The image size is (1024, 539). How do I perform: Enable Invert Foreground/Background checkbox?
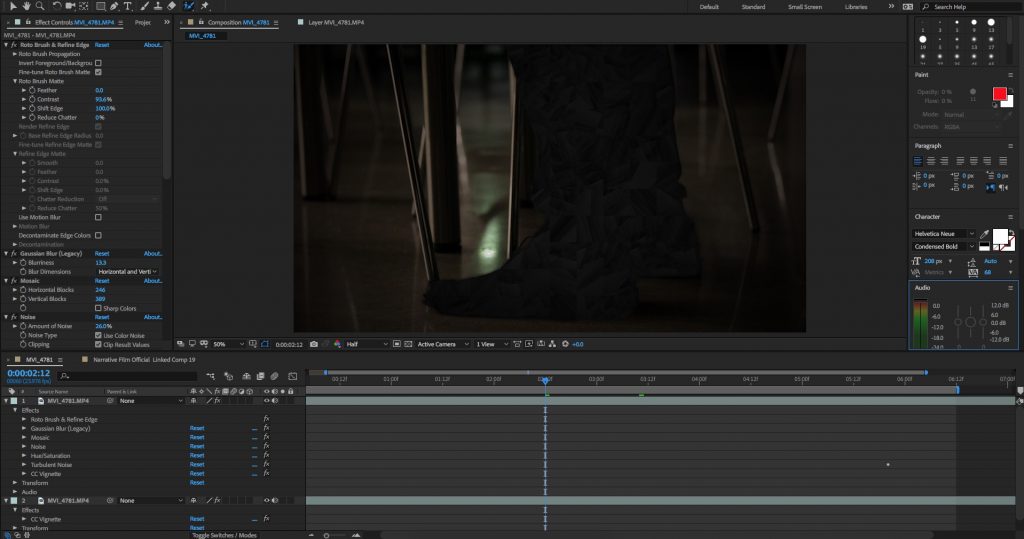pos(98,63)
